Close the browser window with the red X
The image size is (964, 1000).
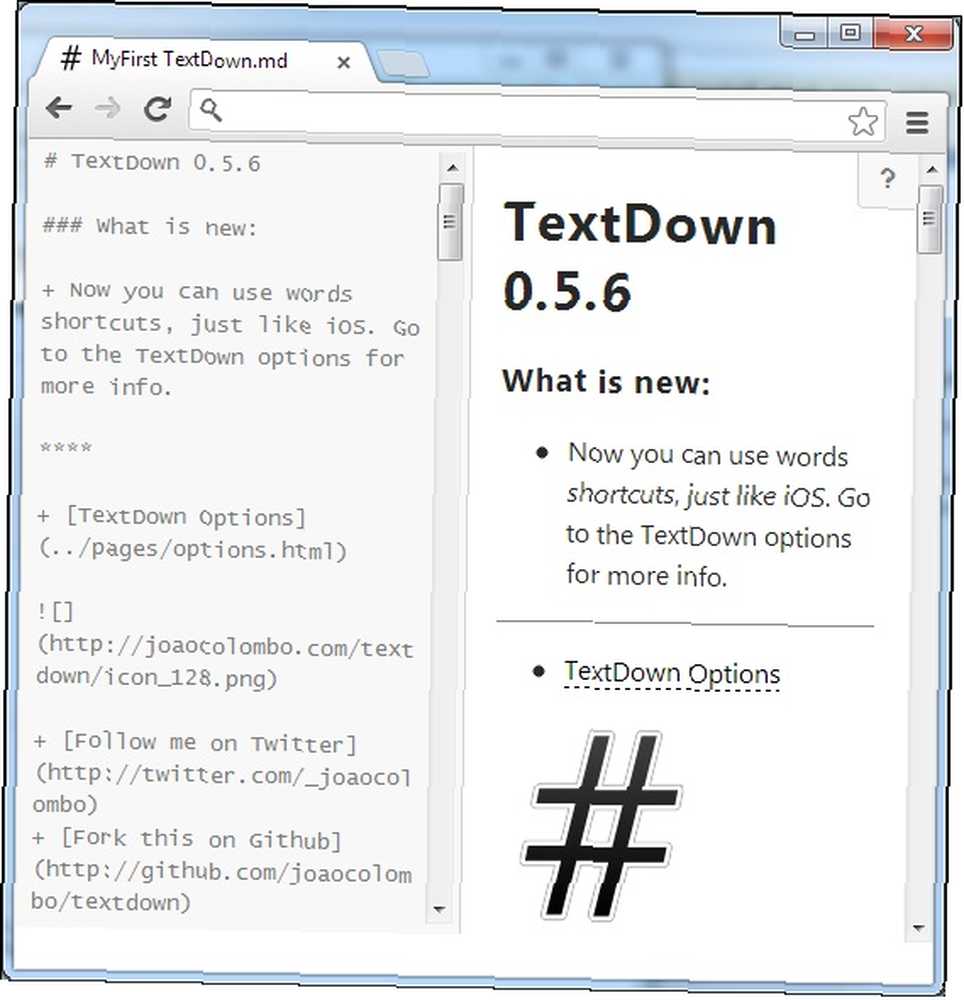(x=912, y=33)
